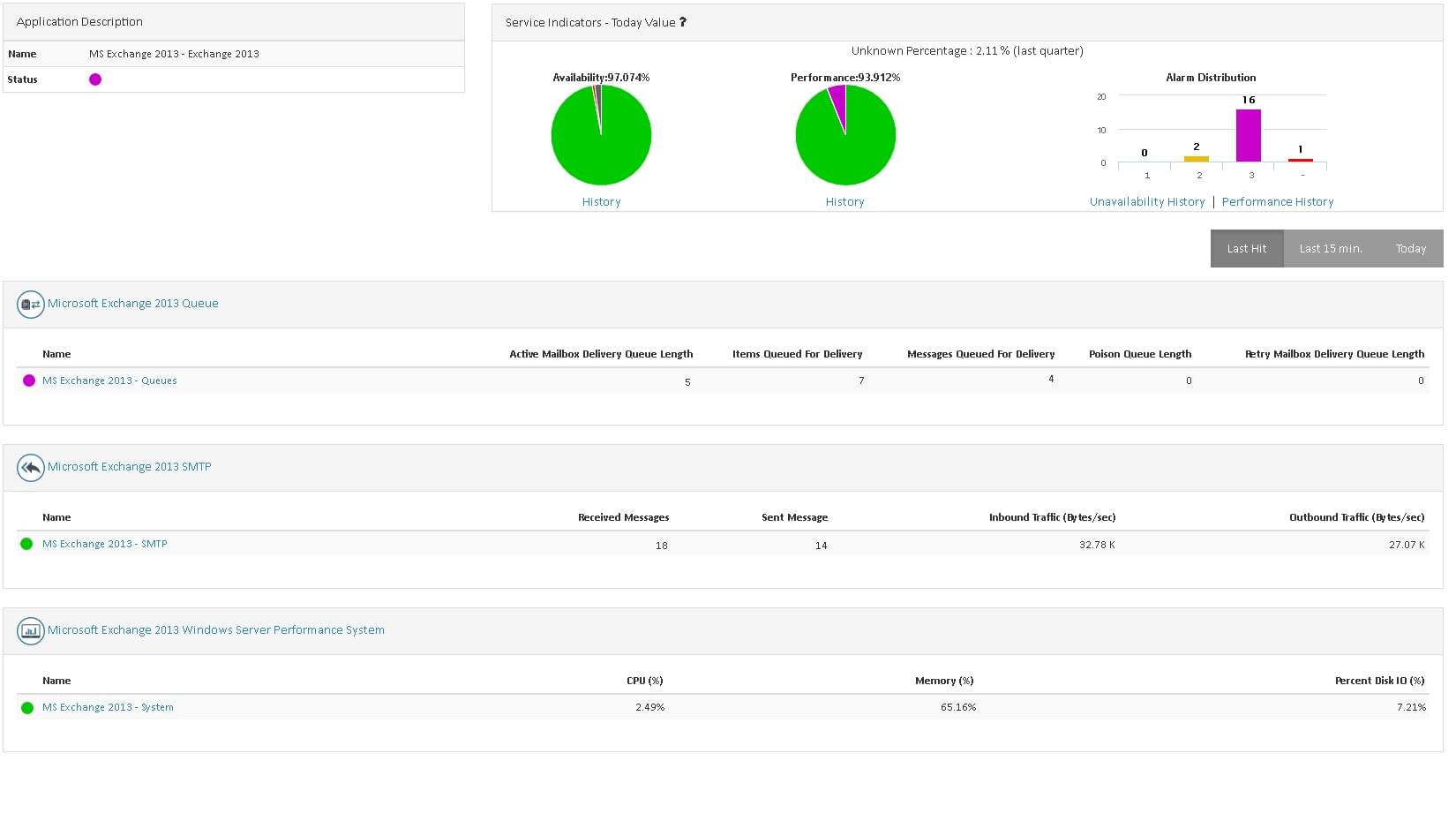Click the yellow bar labeled 2 in Alarm Distribution
The image size is (1456, 821).
click(x=1197, y=159)
